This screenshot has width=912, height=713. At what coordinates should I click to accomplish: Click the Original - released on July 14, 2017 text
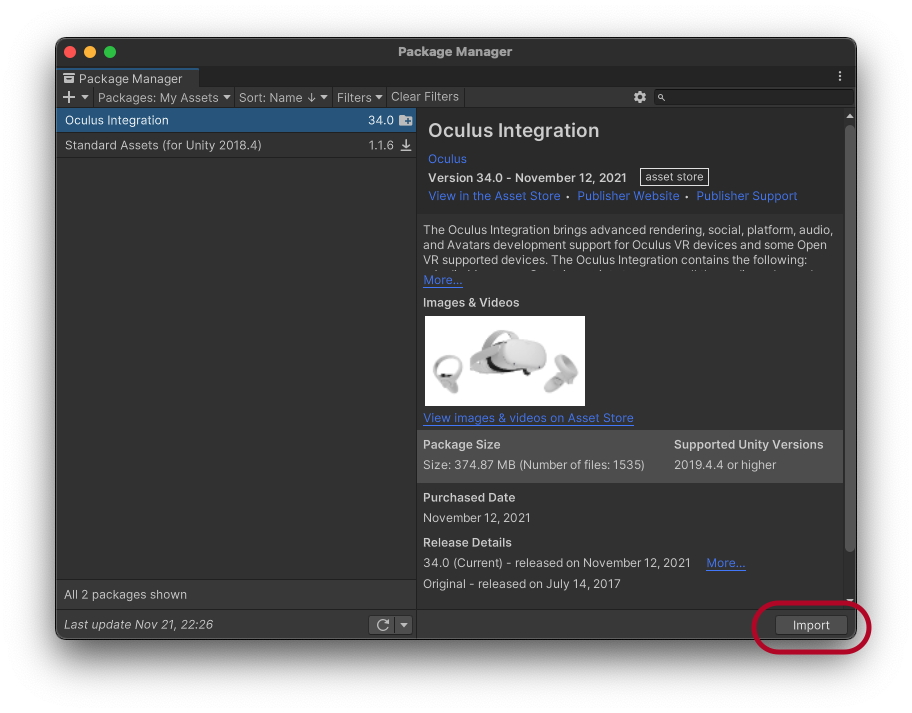click(522, 584)
